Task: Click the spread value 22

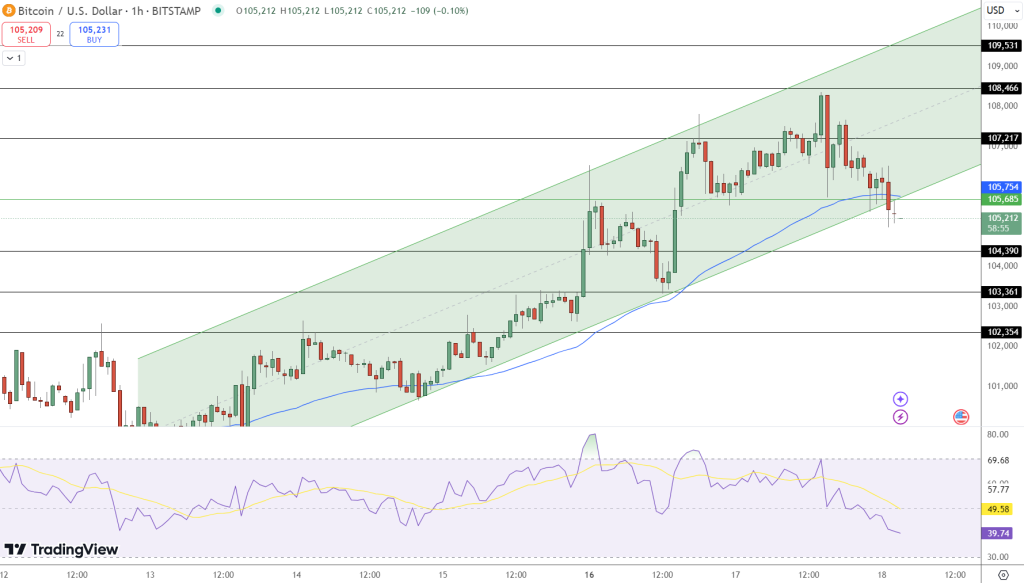Action: pos(60,34)
